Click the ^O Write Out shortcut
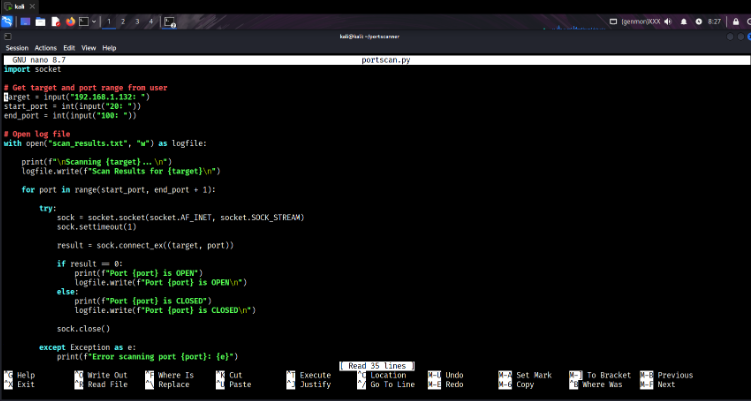Image resolution: width=751 pixels, height=401 pixels. point(101,375)
